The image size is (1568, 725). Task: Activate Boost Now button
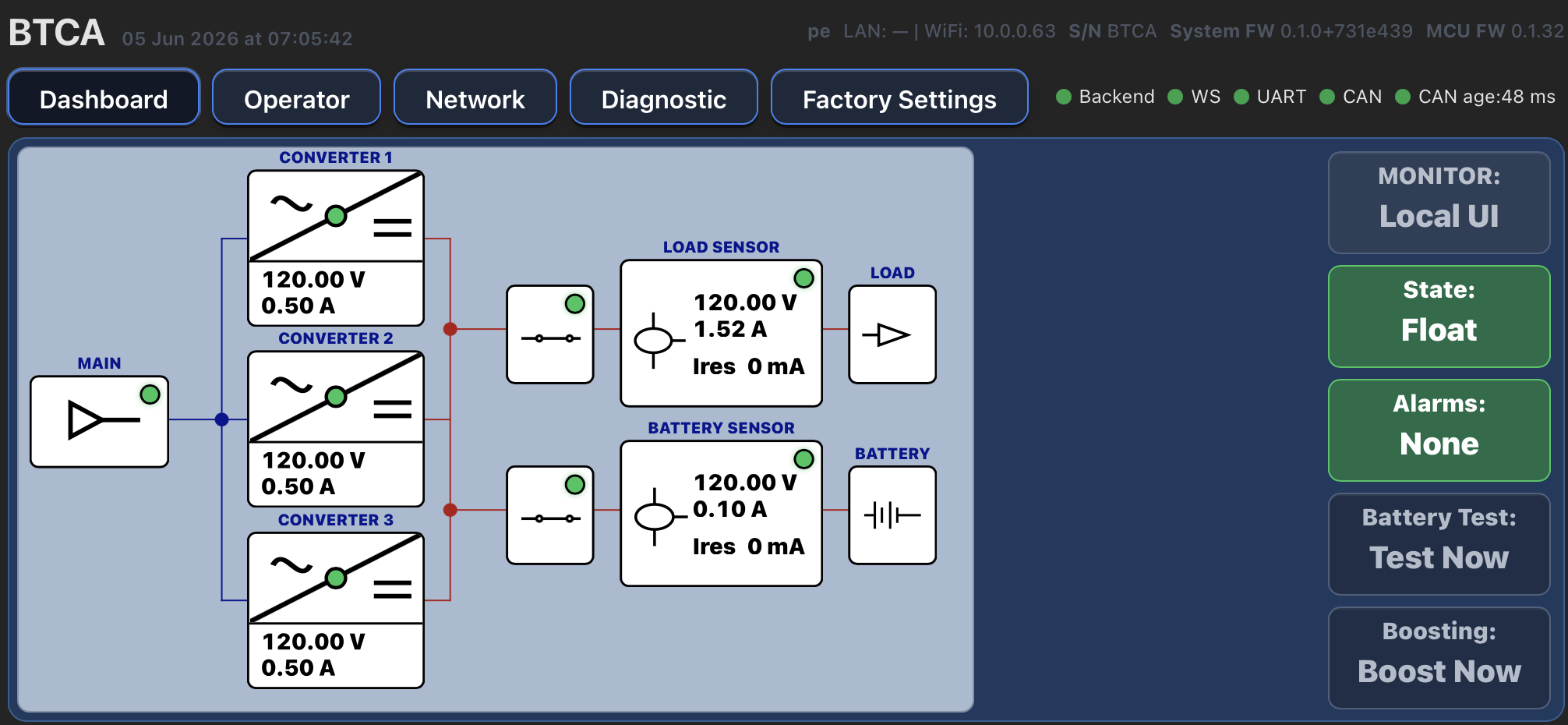(1439, 658)
